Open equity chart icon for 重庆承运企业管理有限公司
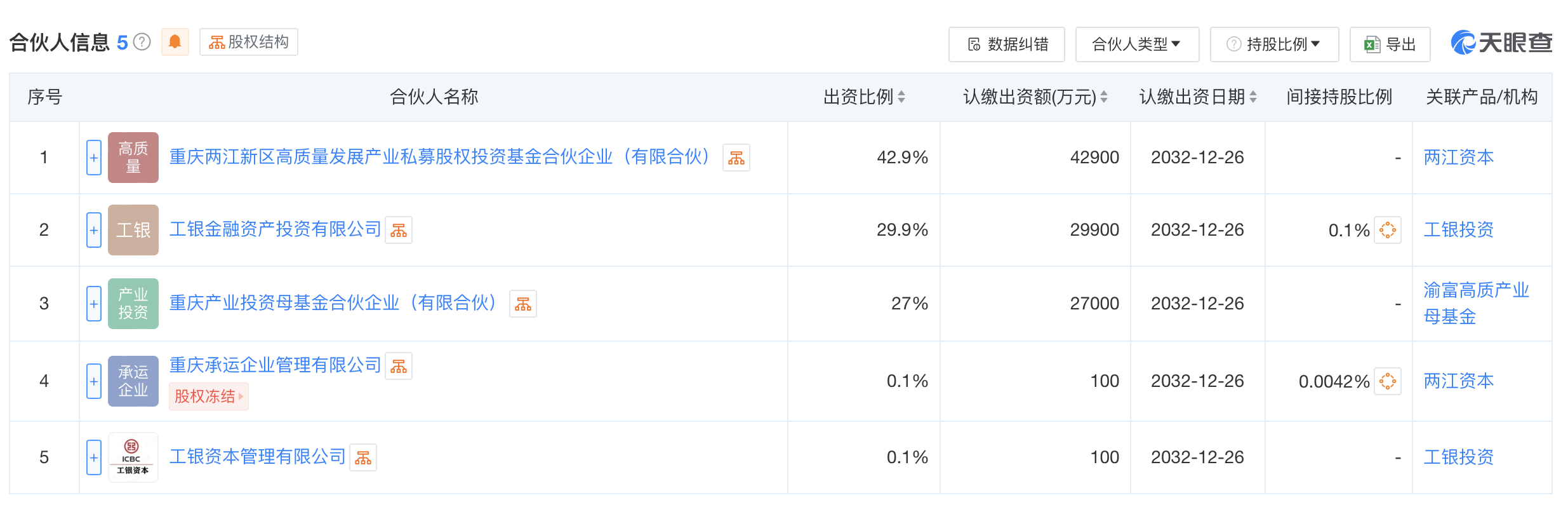Screen dimensions: 1568x507 coord(399,366)
